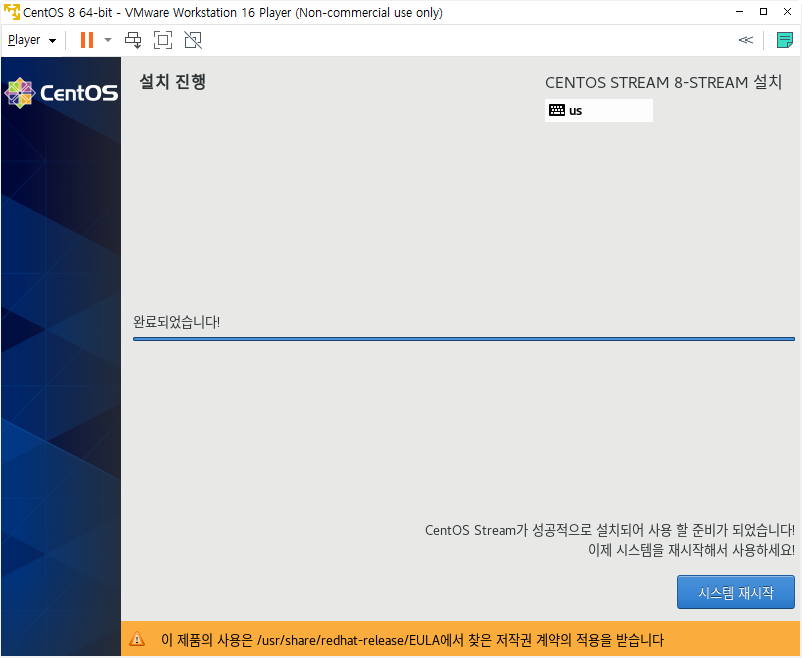Close the VMware Player window
802x658 pixels.
pos(787,12)
